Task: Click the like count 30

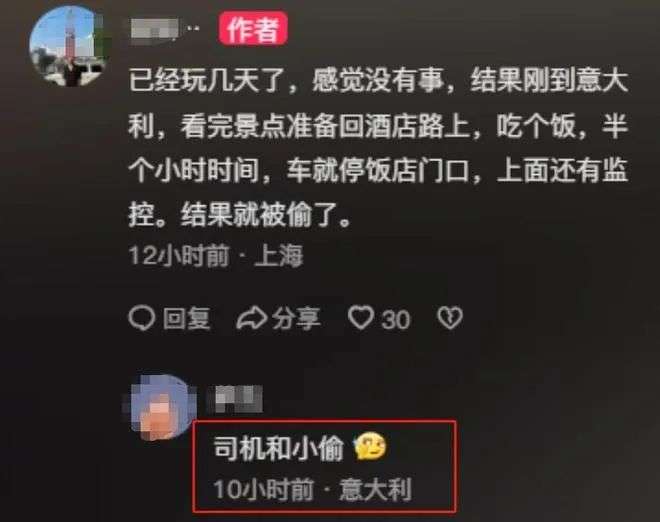Action: pyautogui.click(x=396, y=320)
